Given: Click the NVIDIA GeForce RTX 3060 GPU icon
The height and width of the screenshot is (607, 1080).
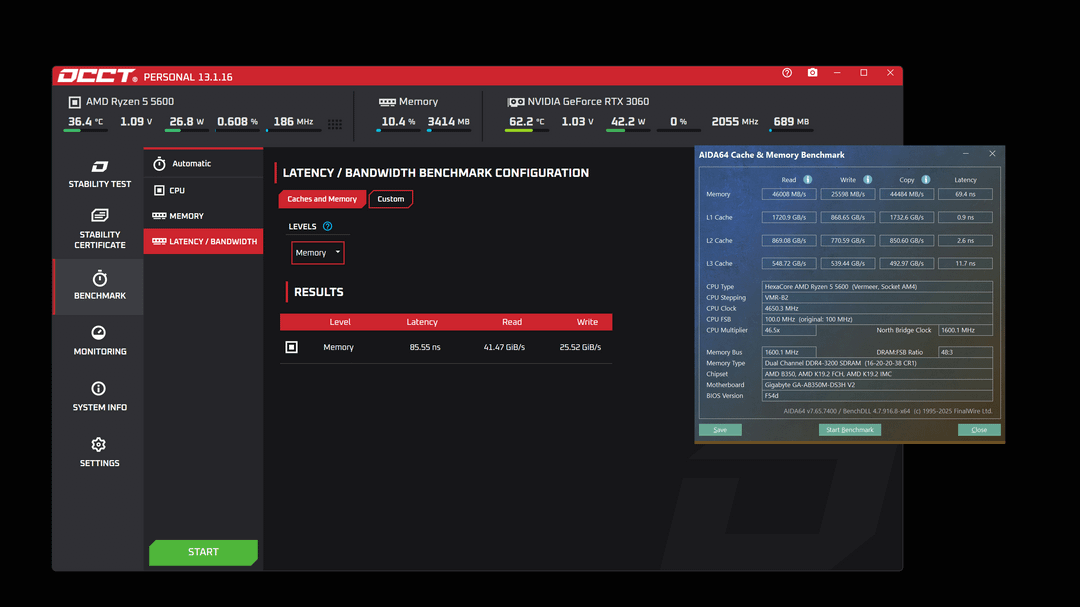Looking at the screenshot, I should (515, 102).
